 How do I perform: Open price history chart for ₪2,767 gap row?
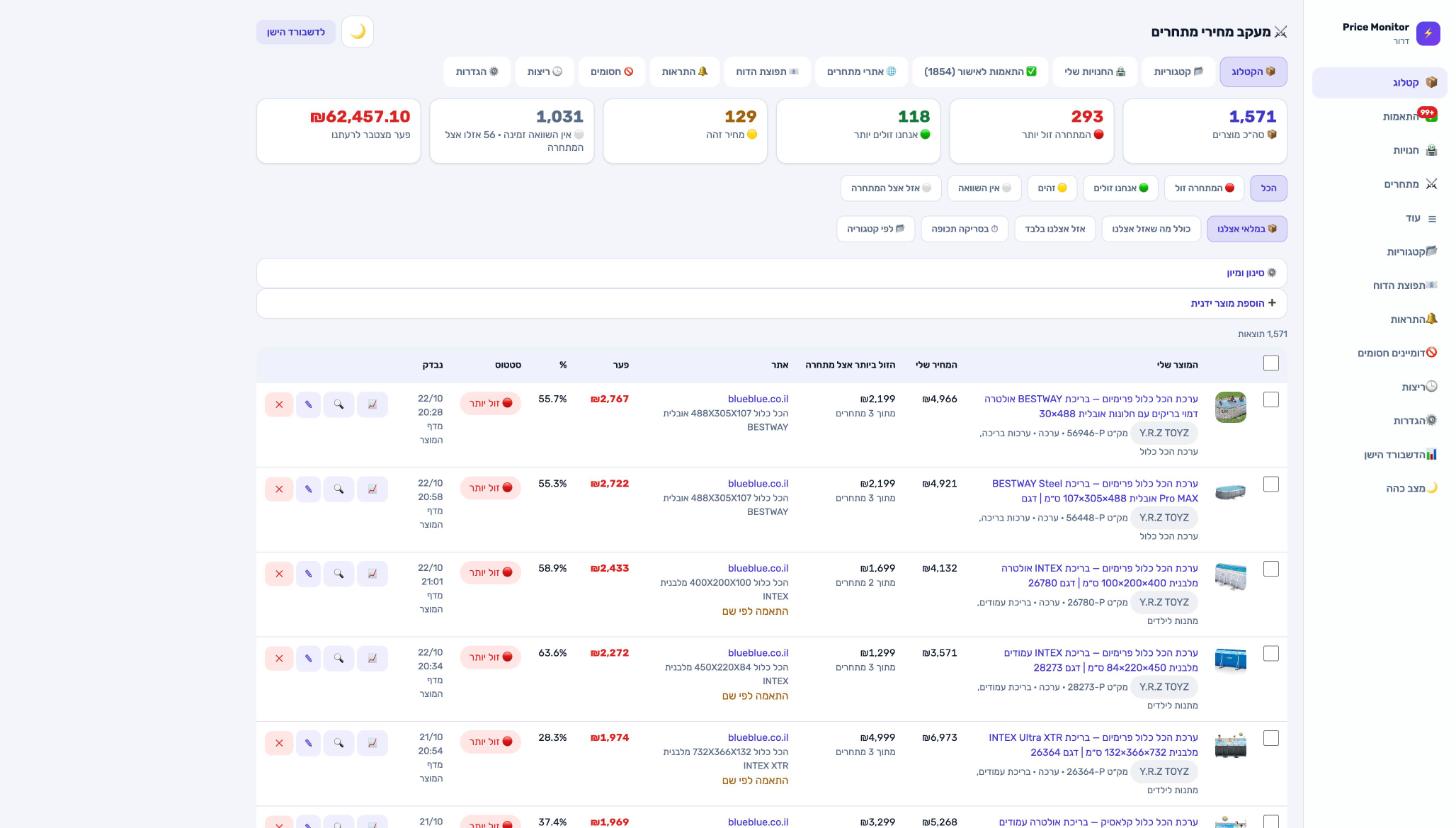point(372,405)
